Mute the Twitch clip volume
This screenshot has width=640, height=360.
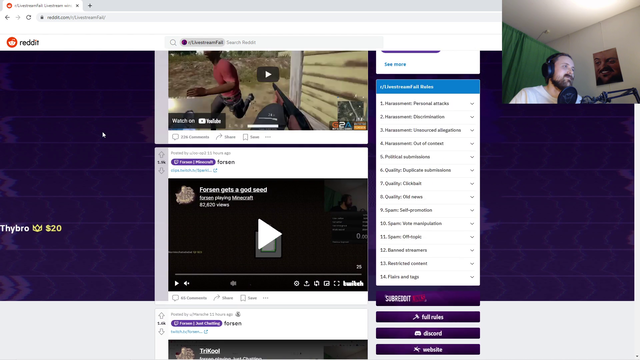pos(187,283)
